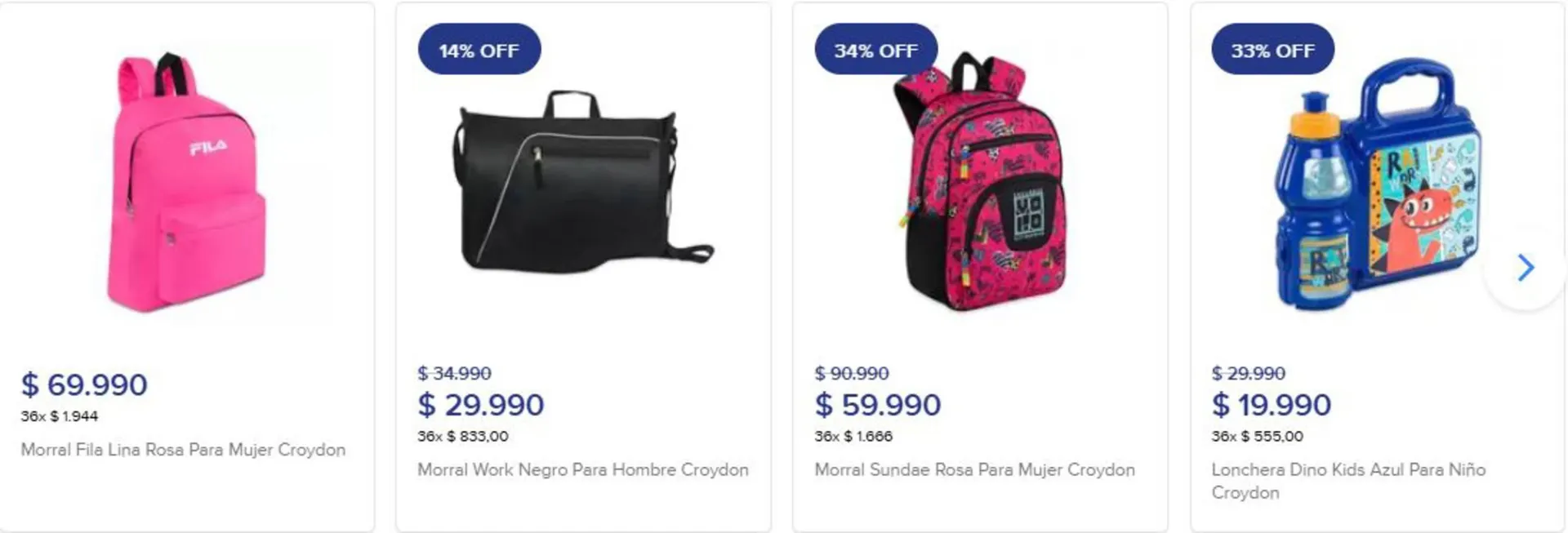Screen dimensions: 1568x533
Task: Open Morral Fila Lina Rosa product link
Action: click(183, 450)
